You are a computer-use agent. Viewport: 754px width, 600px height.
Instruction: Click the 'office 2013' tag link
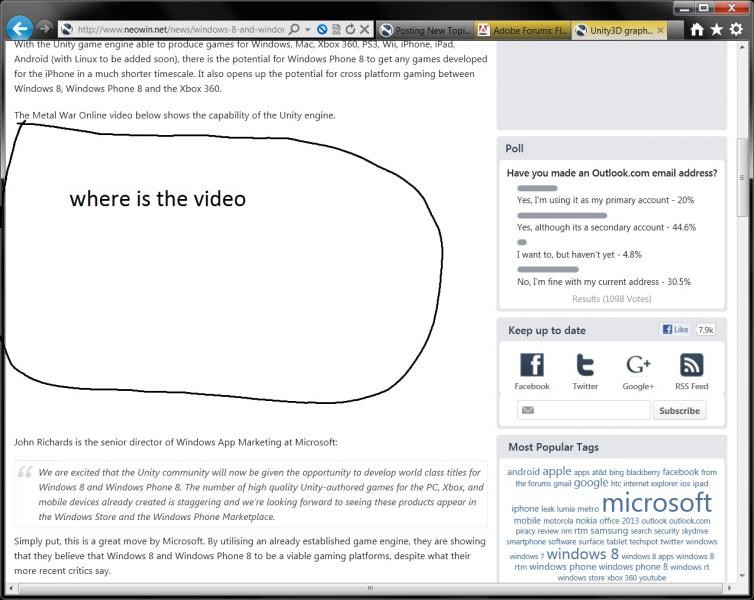click(x=619, y=520)
